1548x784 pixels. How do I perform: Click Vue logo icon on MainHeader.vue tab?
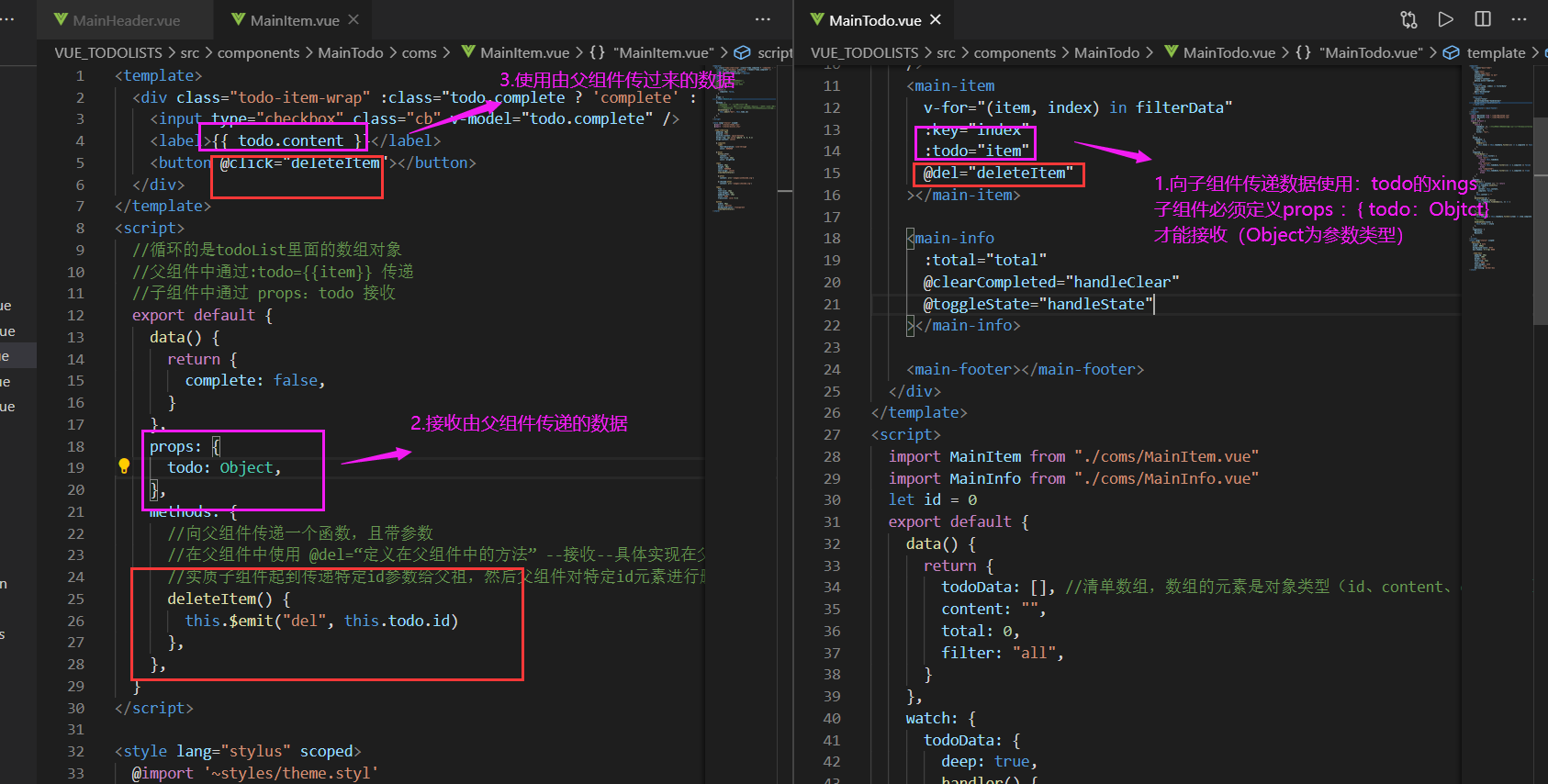click(61, 19)
